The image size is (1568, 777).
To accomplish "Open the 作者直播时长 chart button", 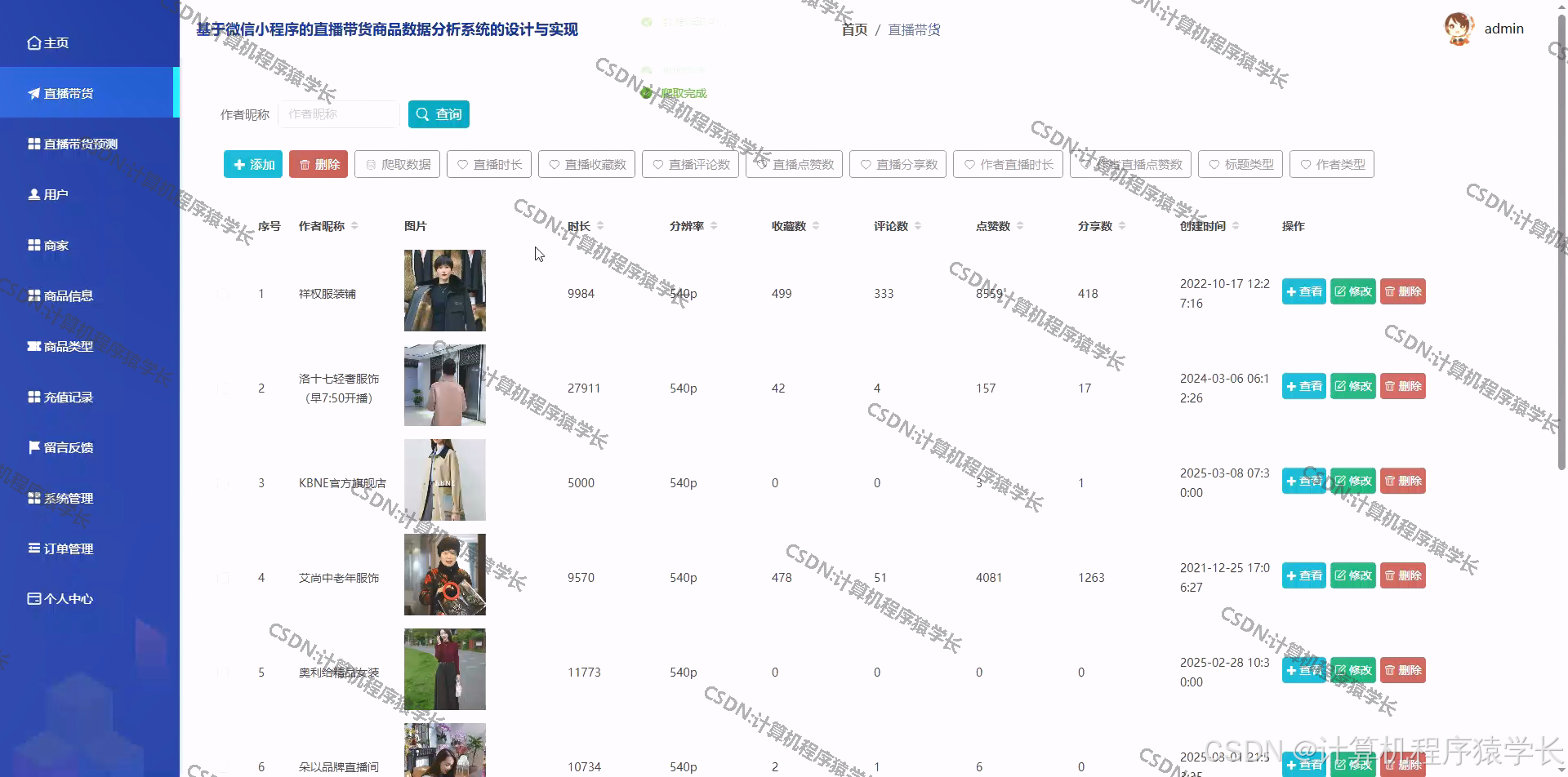I will (1008, 164).
